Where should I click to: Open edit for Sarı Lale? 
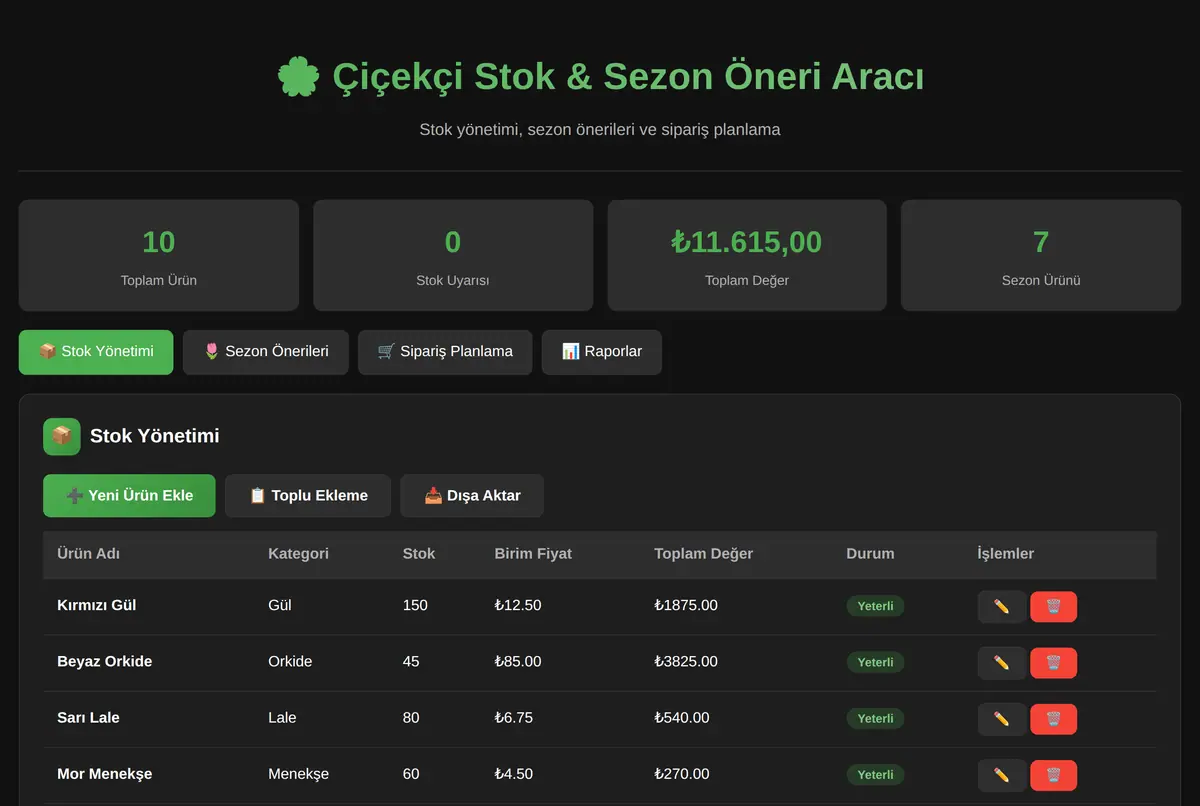click(x=1001, y=719)
